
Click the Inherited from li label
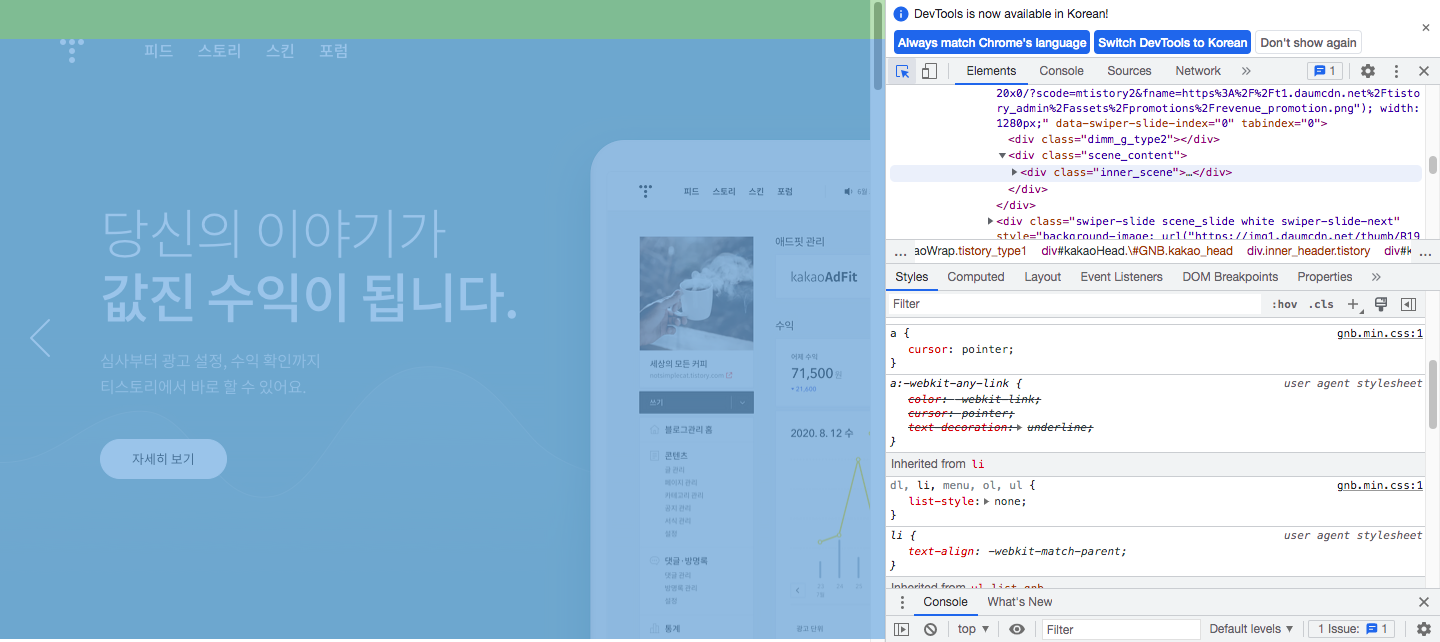click(938, 464)
